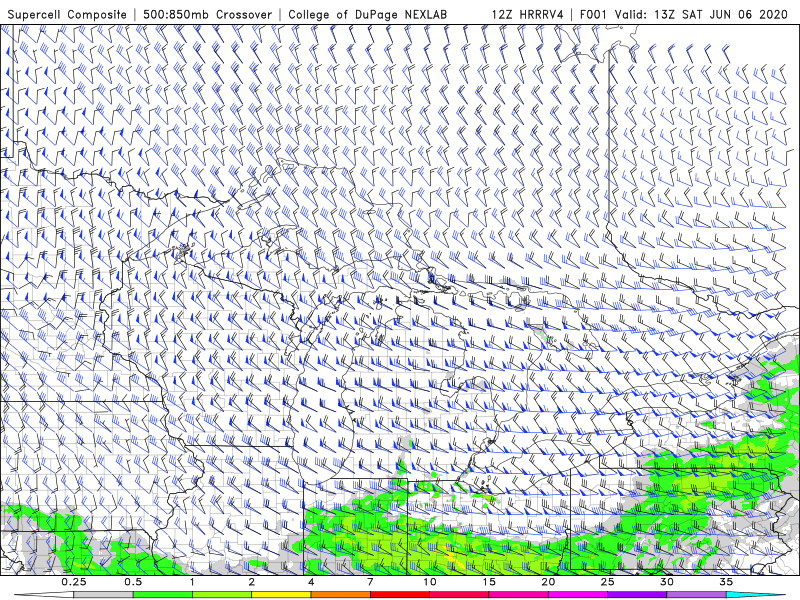800x600 pixels.
Task: Click the yellow-green swatch between 1 and 2
Action: 222,595
